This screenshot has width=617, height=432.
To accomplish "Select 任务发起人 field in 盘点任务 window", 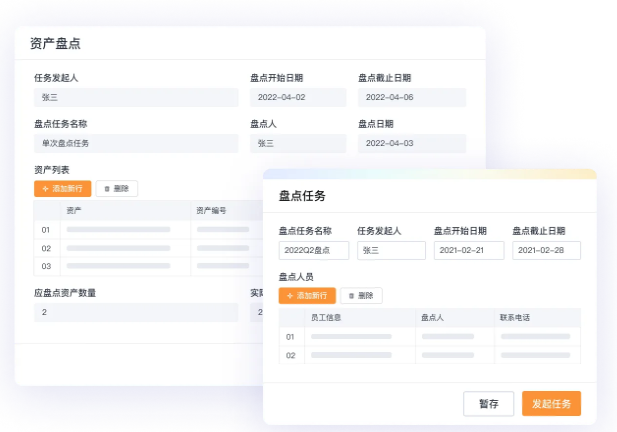I will click(391, 250).
